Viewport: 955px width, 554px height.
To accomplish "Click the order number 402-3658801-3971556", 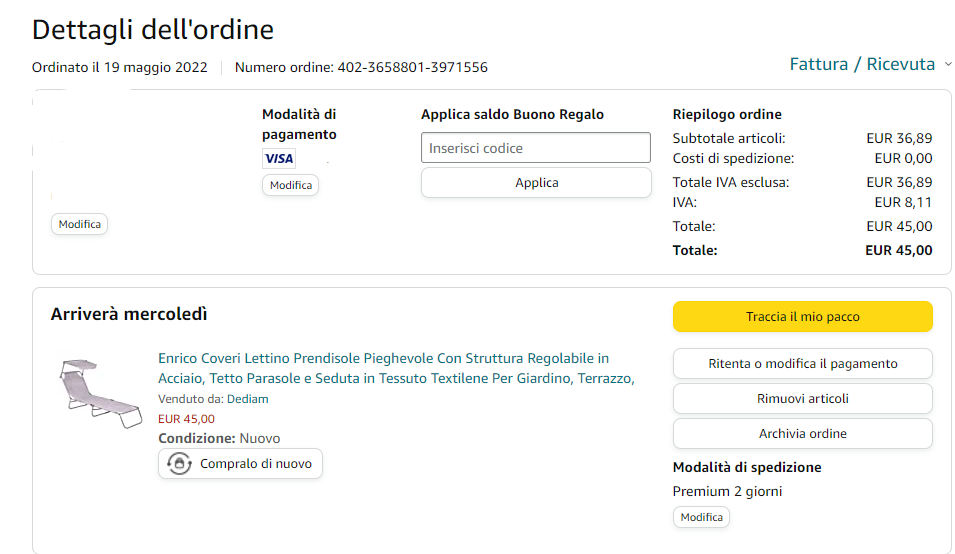I will [412, 68].
